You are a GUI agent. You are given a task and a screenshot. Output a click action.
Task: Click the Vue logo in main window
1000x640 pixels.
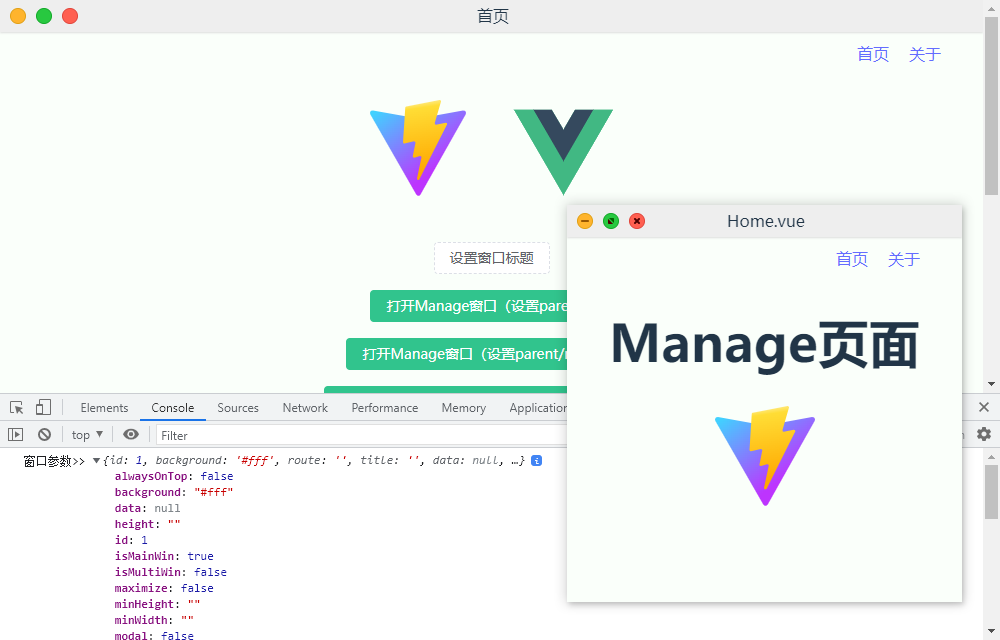tap(563, 152)
